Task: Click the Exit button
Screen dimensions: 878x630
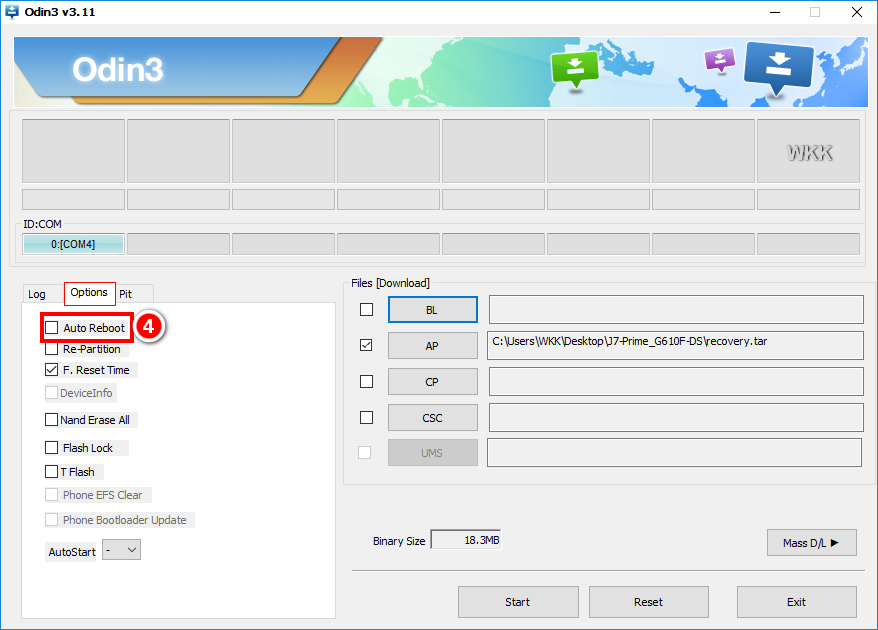Action: pos(796,602)
